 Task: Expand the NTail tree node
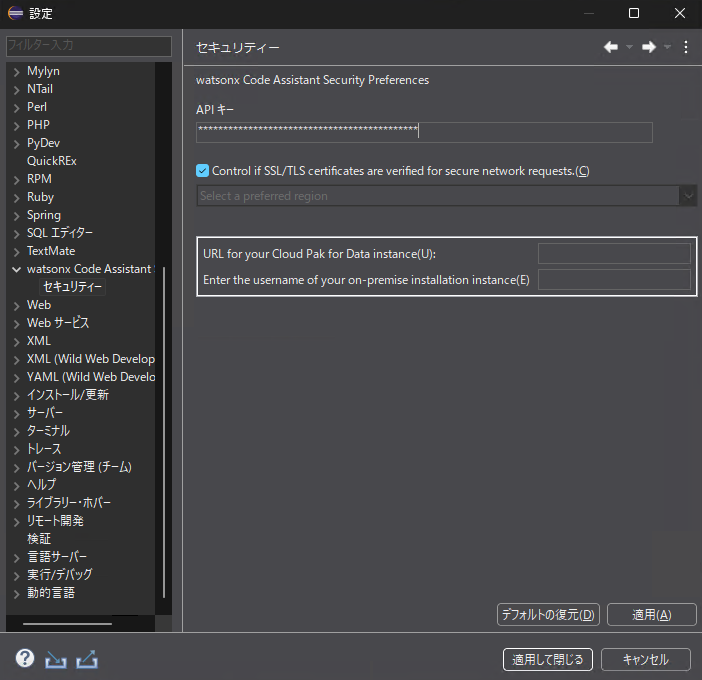coord(17,90)
